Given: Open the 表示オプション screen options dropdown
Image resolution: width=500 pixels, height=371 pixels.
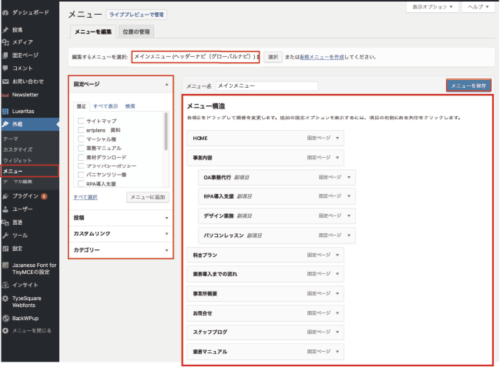Looking at the screenshot, I should 432,7.
